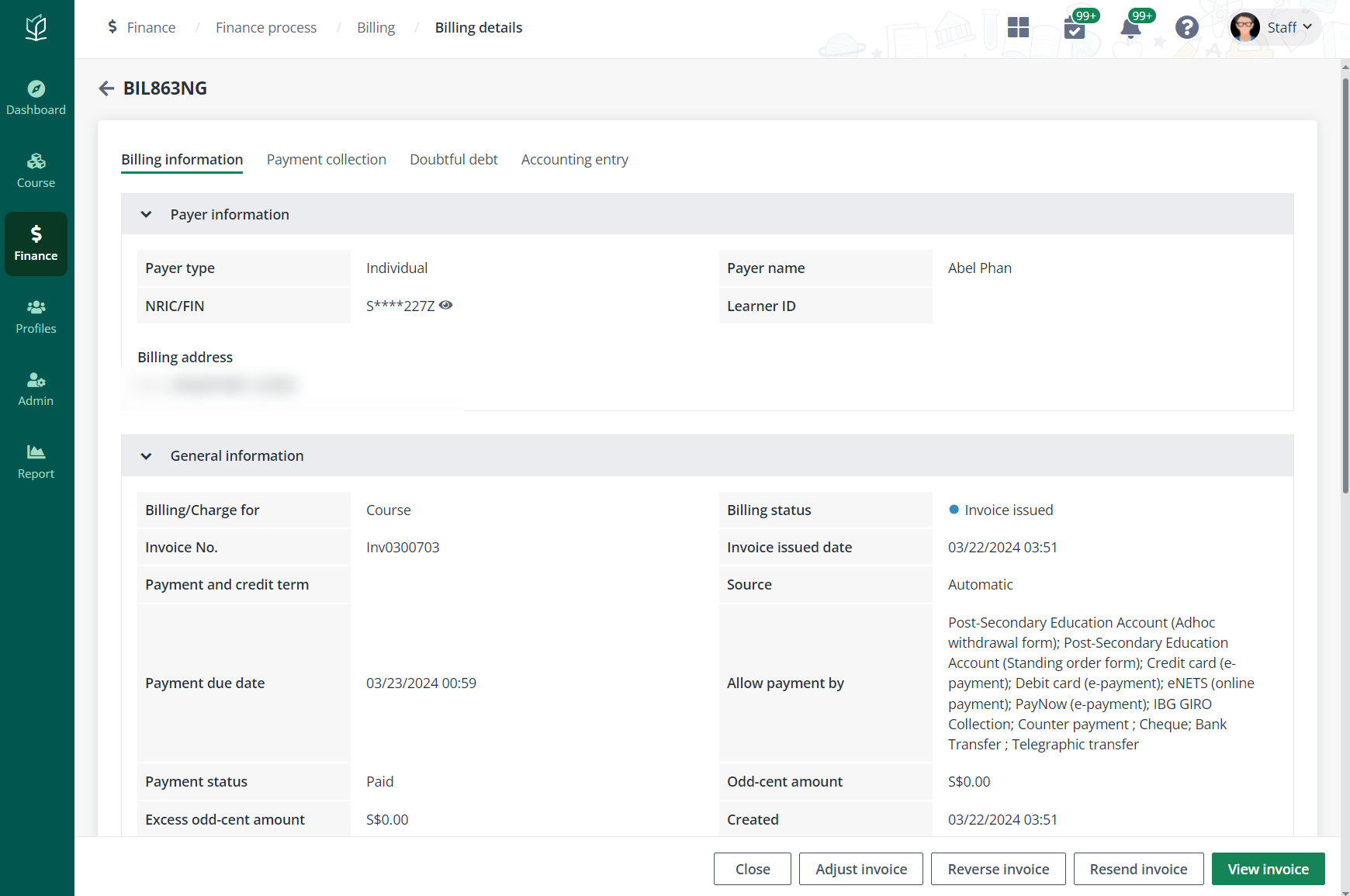Reveal the masked NRIC/FIN with eye icon
1350x896 pixels.
(x=445, y=305)
